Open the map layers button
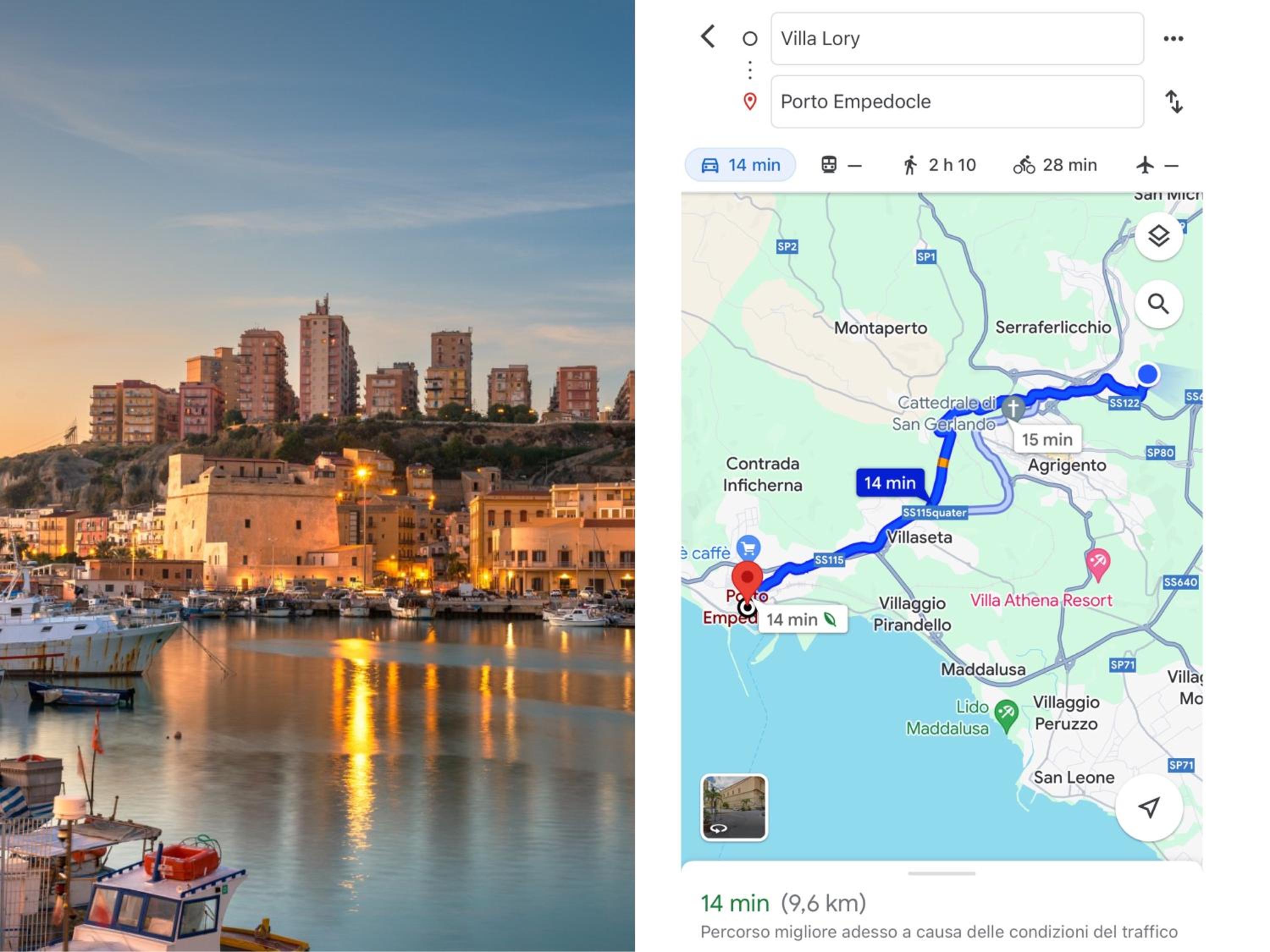 (x=1159, y=236)
